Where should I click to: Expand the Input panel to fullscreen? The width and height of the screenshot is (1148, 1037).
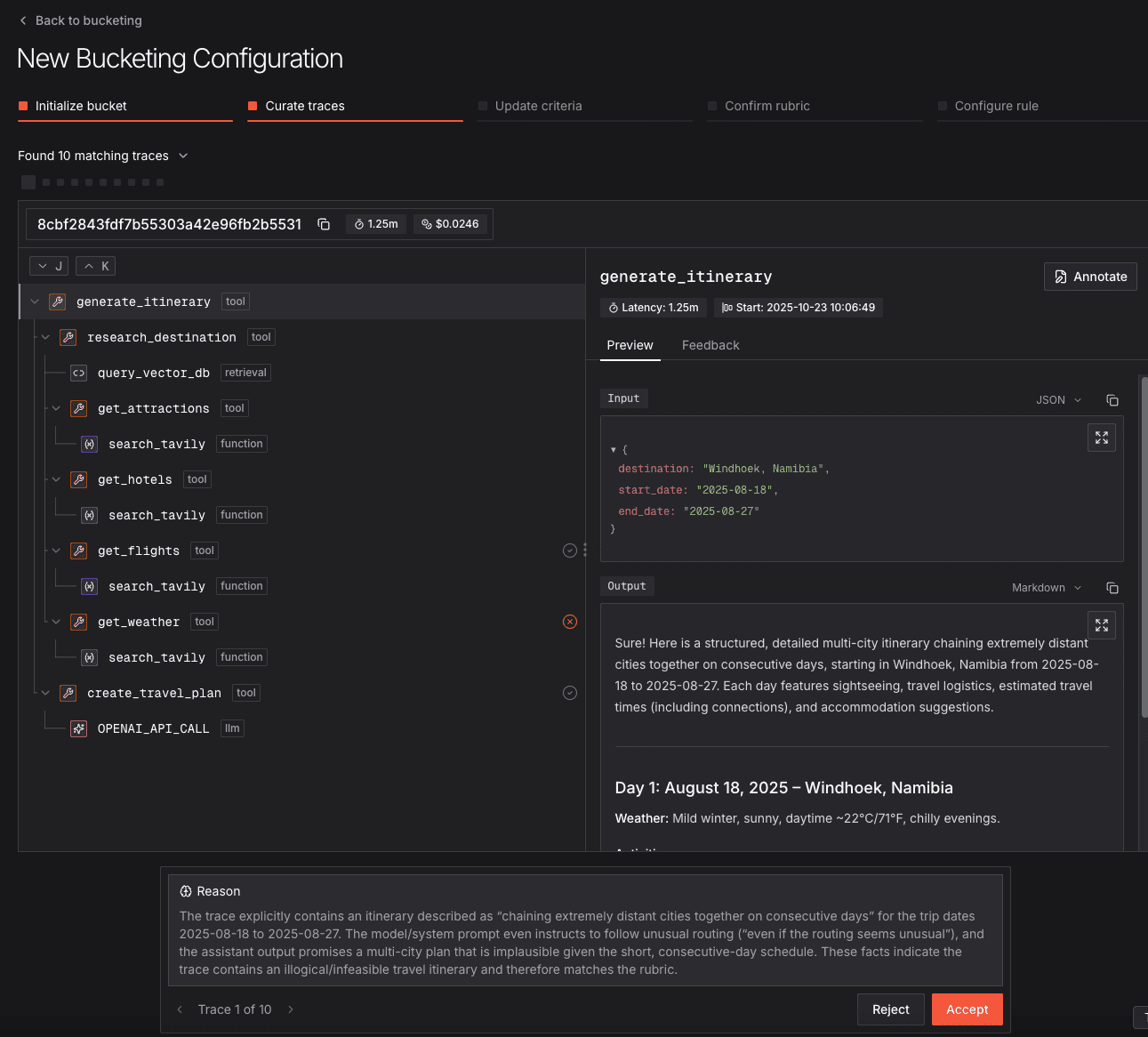1101,438
